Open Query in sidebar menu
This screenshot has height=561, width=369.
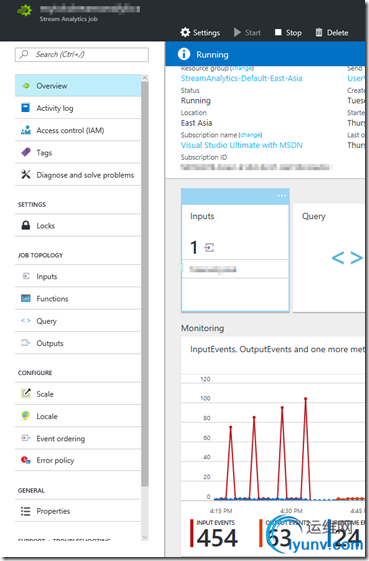coord(78,321)
